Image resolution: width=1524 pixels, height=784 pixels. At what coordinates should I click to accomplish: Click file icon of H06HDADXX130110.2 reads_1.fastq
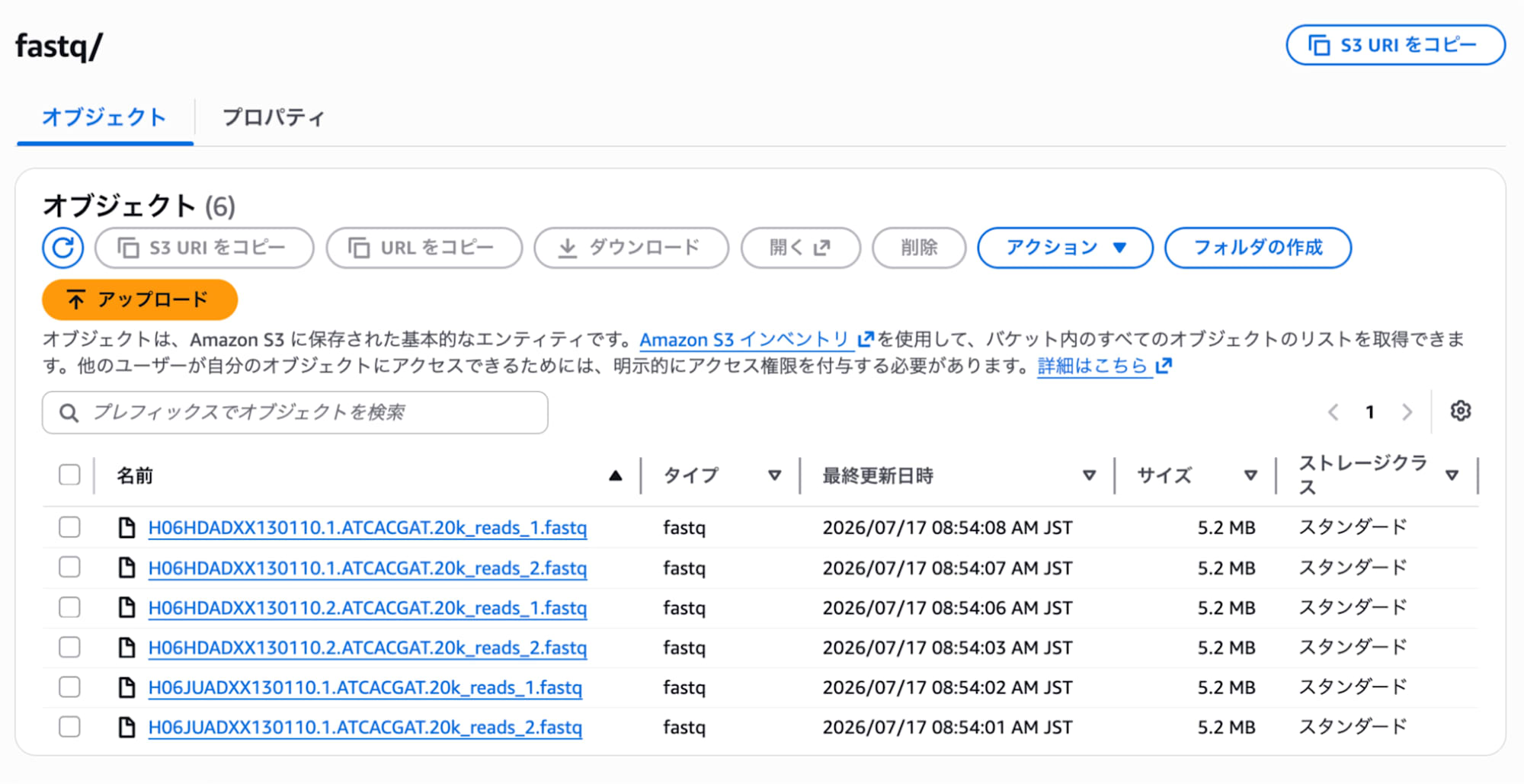pyautogui.click(x=127, y=607)
